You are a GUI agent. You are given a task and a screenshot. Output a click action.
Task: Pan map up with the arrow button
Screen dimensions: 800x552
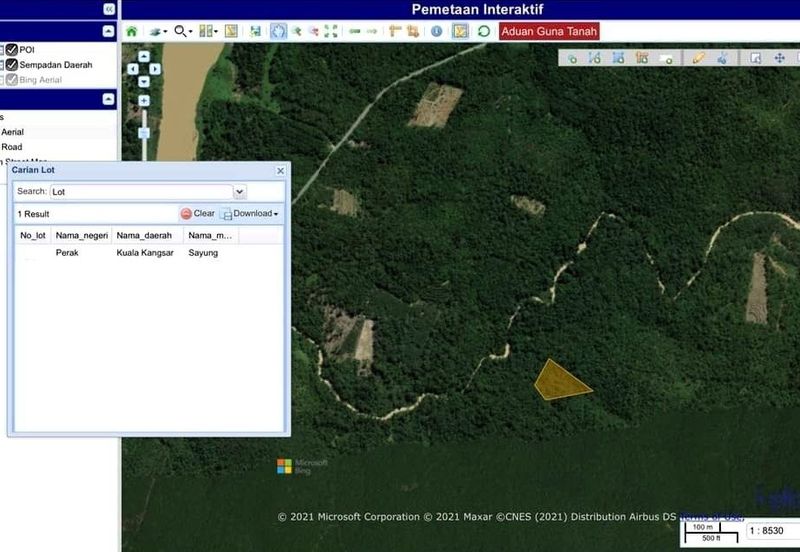(144, 56)
